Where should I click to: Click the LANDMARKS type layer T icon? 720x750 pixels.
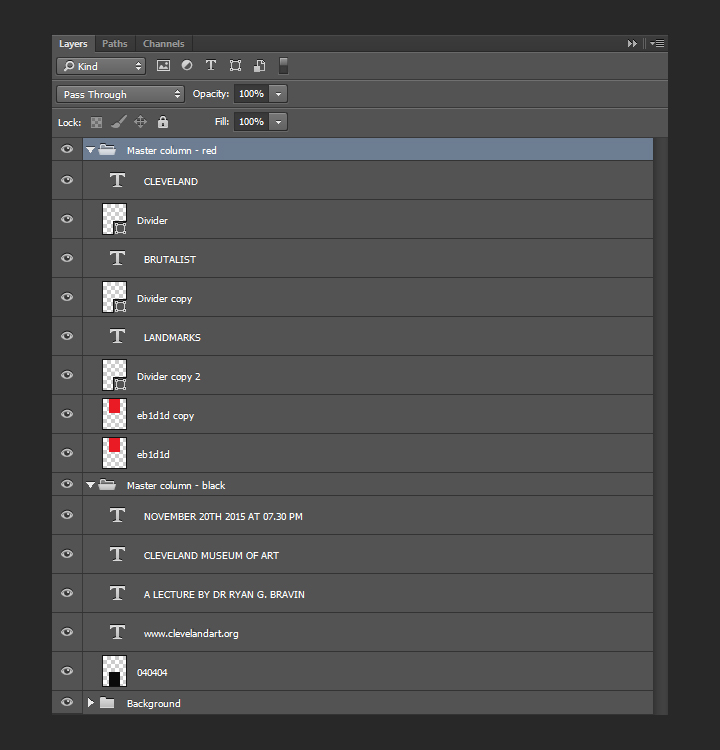click(x=117, y=336)
